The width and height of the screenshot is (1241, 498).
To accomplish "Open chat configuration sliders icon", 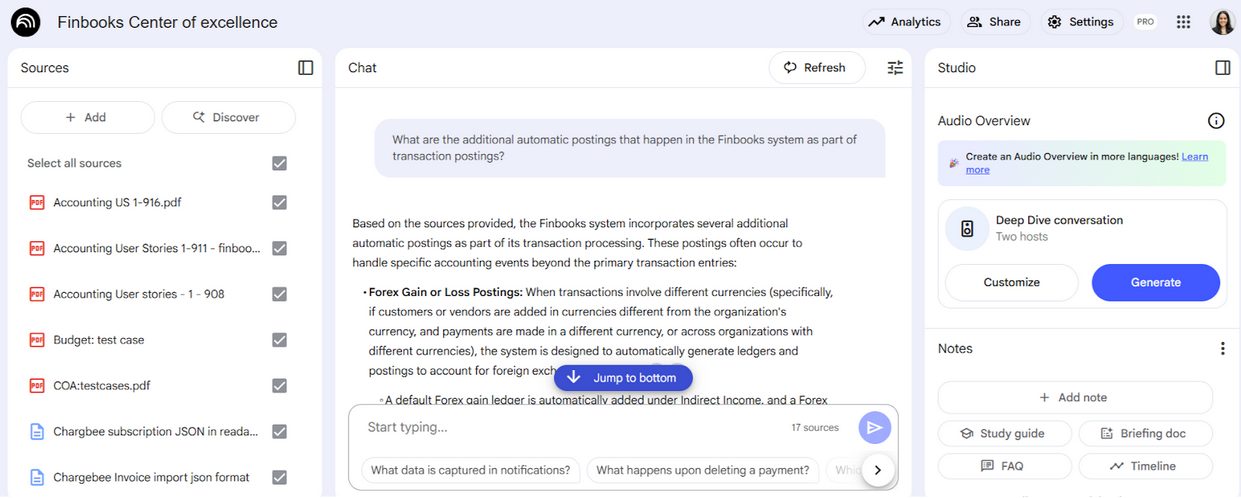I will [895, 68].
